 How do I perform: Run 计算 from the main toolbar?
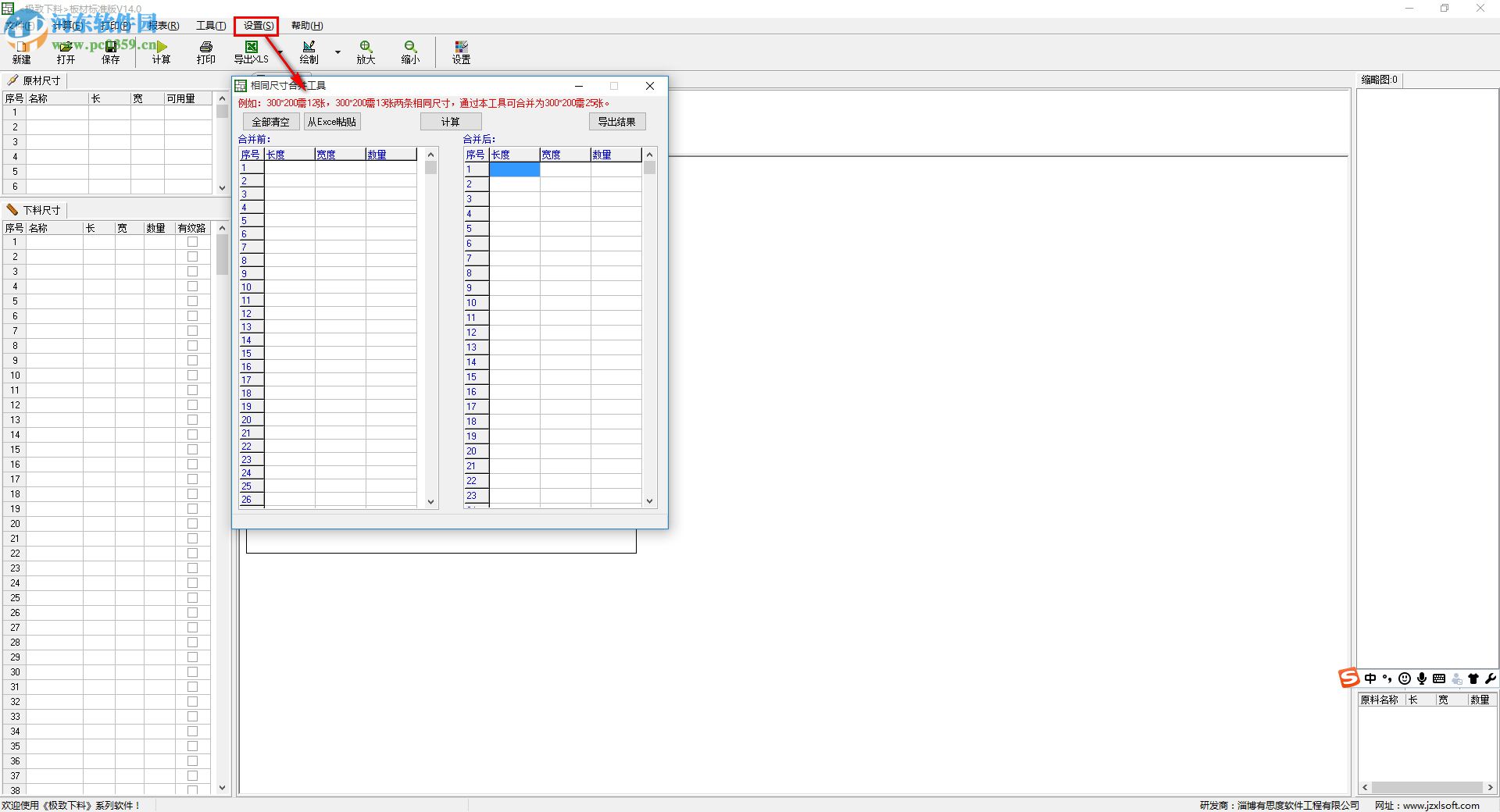tap(161, 52)
